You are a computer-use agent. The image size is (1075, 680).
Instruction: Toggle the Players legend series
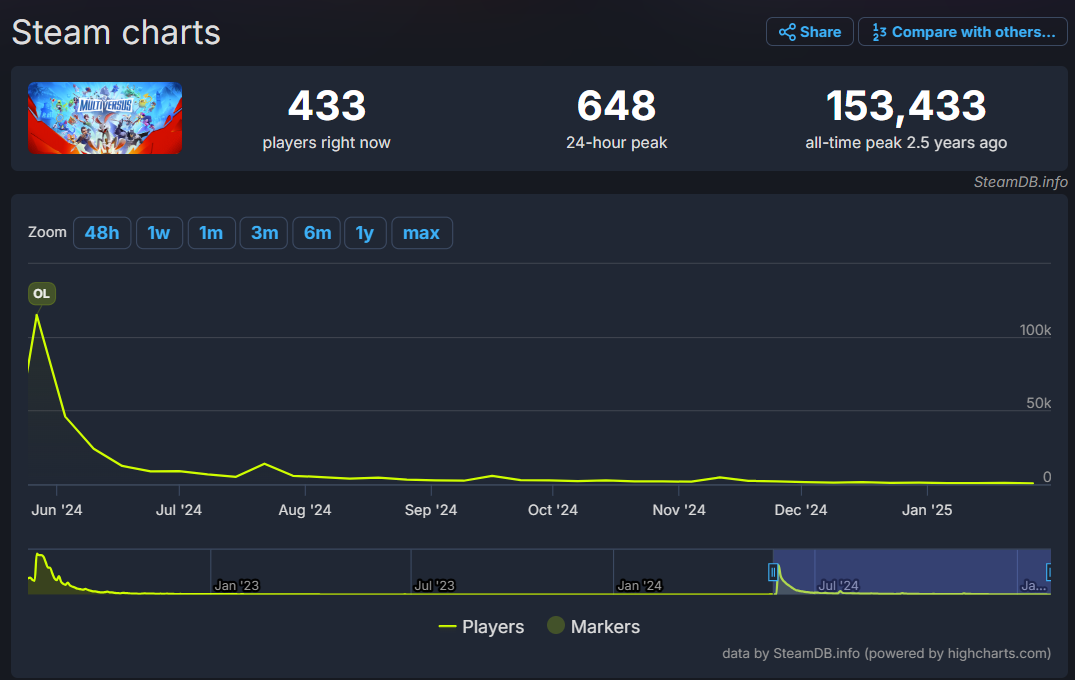point(481,627)
